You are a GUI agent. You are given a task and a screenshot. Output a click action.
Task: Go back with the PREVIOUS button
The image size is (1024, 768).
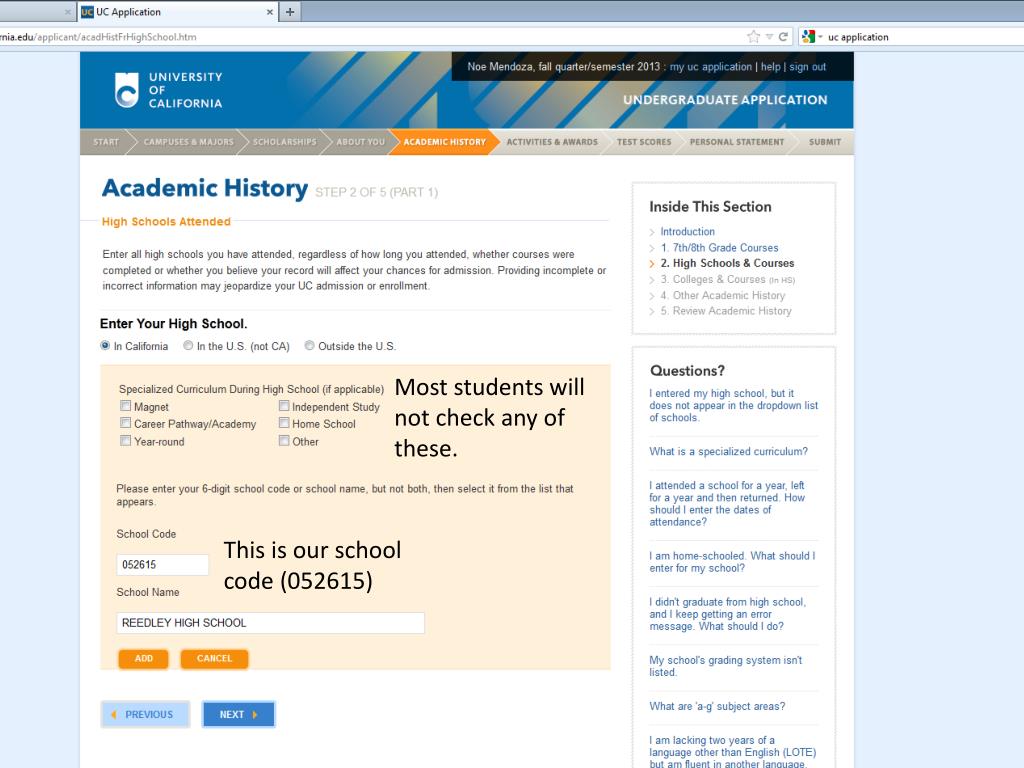pyautogui.click(x=146, y=714)
